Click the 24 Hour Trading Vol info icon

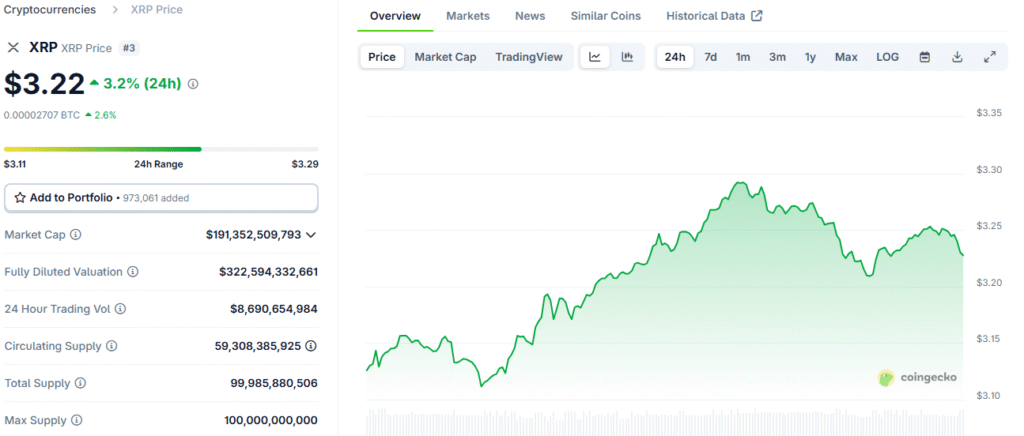120,309
